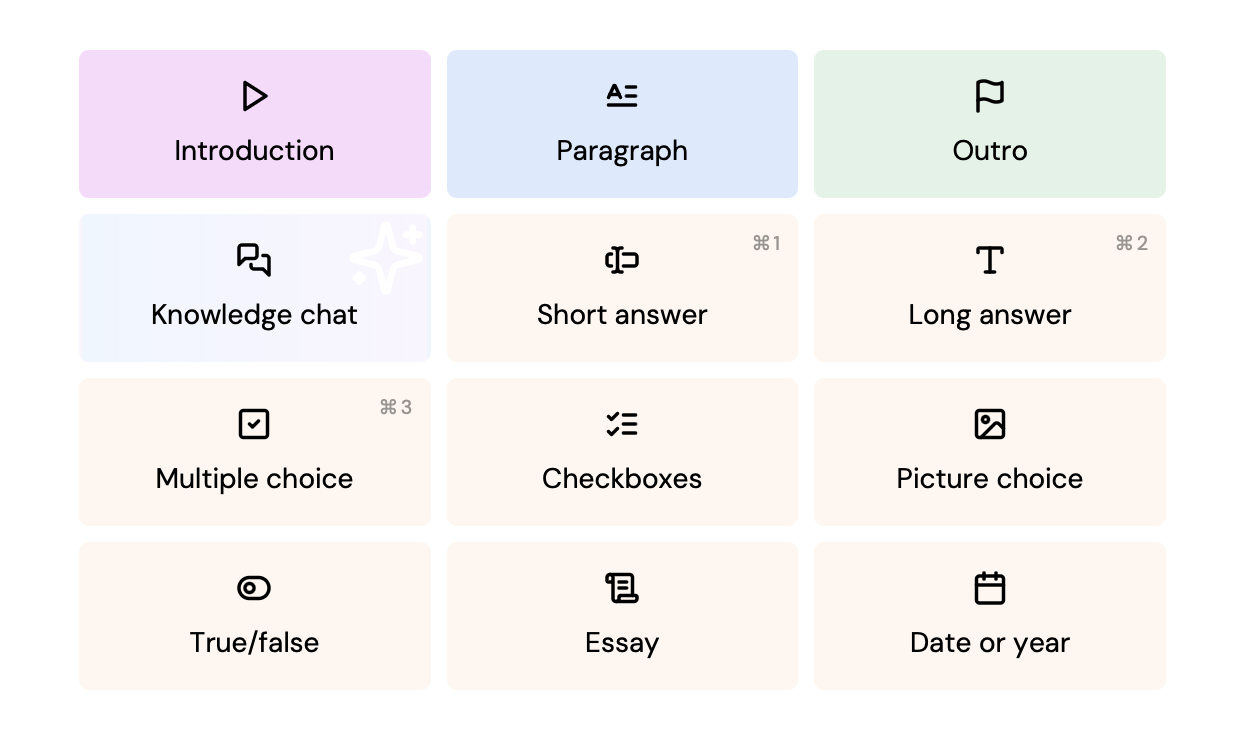1238x746 pixels.
Task: Click the Knowledge chat speech bubbles icon
Action: [x=254, y=259]
